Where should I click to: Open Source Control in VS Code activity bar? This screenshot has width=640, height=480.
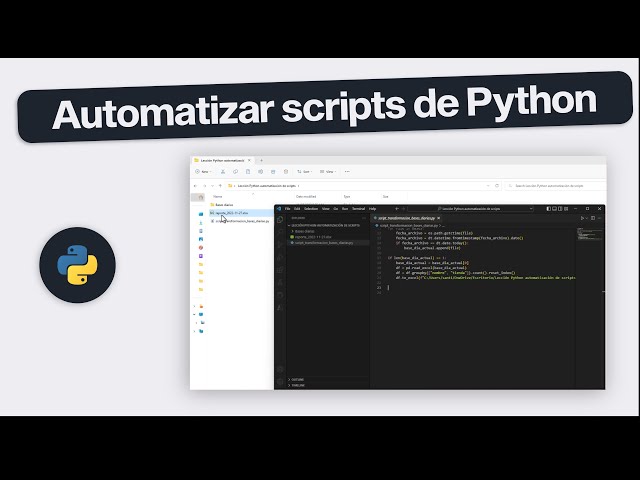(x=280, y=245)
